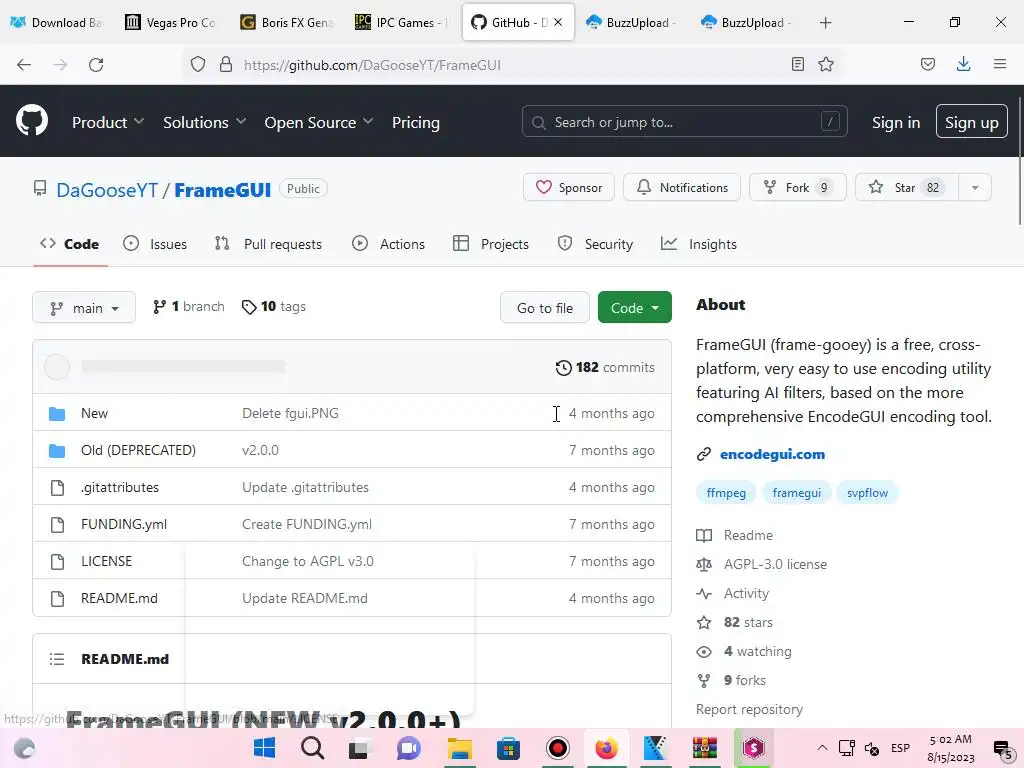Expand the Solutions menu
This screenshot has height=768, width=1024.
tap(204, 122)
